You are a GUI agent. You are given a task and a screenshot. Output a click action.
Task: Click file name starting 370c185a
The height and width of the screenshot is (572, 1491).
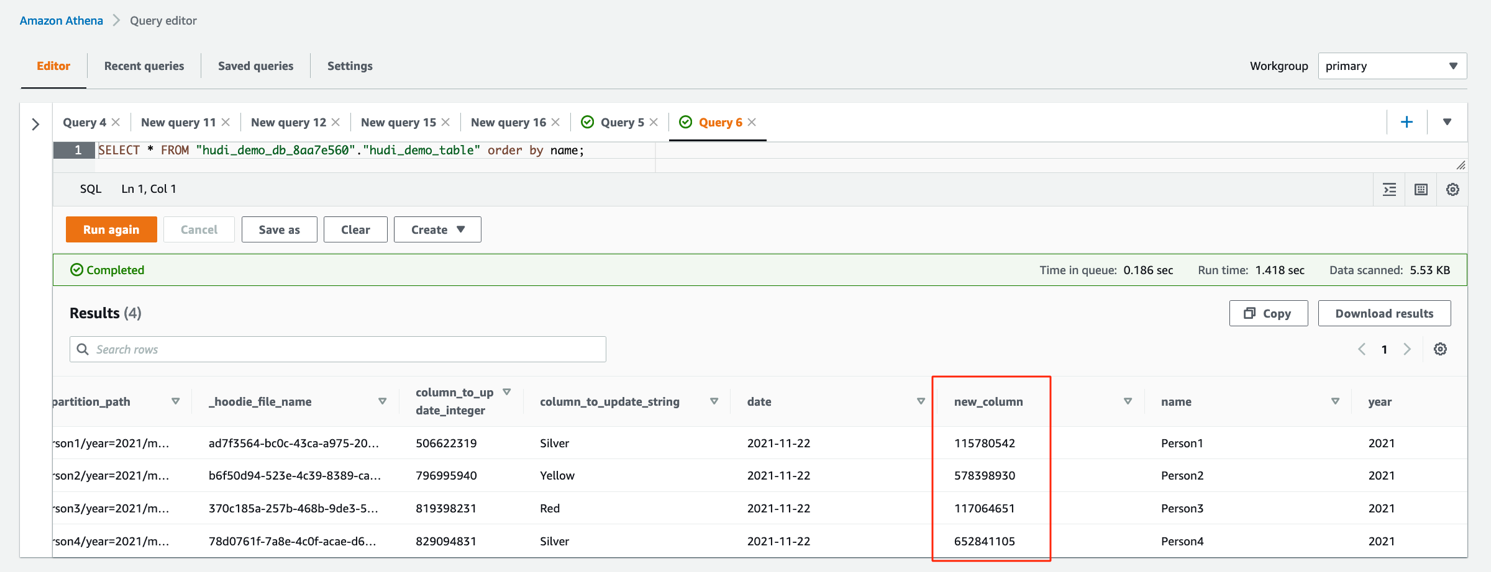(294, 508)
